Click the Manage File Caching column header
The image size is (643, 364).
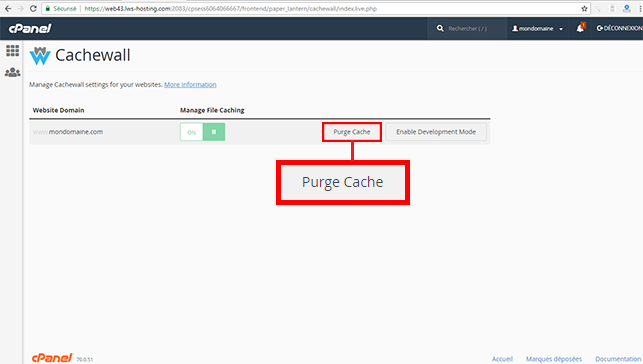click(x=212, y=110)
